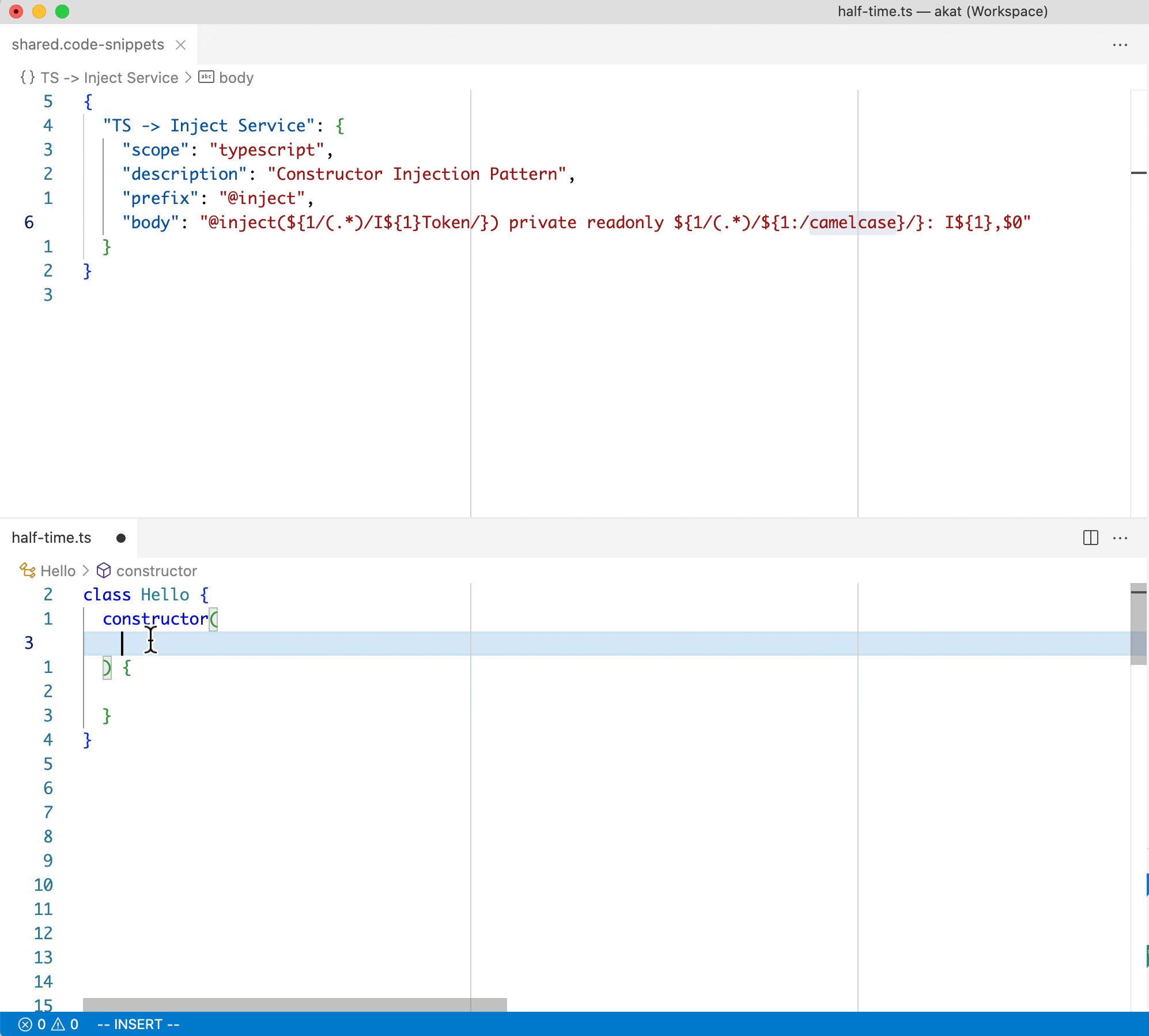Click the constructor symbol icon in breadcrumb

pos(104,570)
